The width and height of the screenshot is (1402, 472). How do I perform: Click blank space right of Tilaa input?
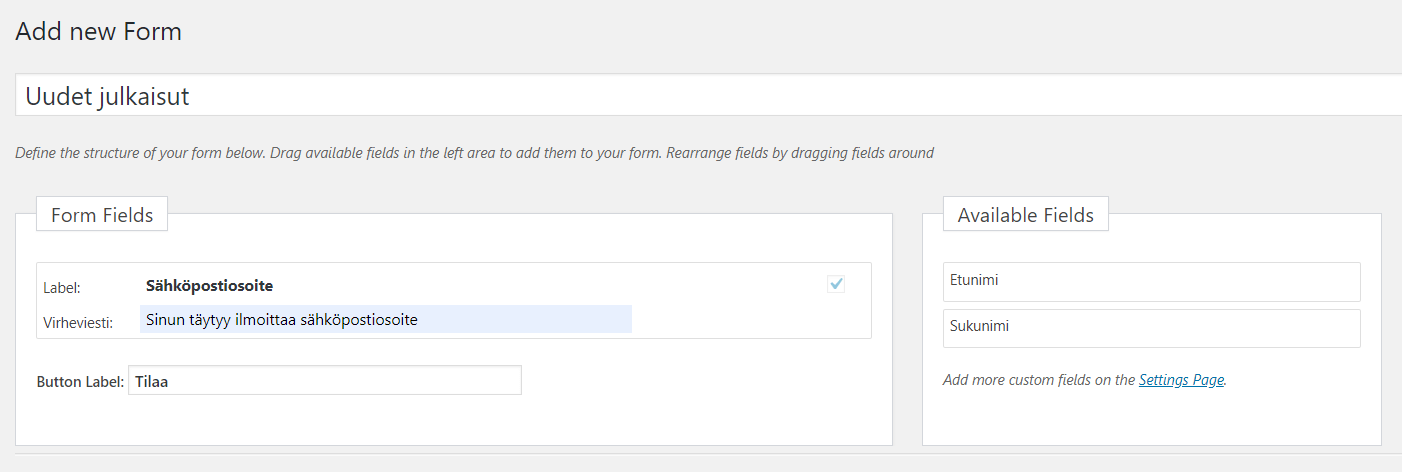(x=700, y=381)
